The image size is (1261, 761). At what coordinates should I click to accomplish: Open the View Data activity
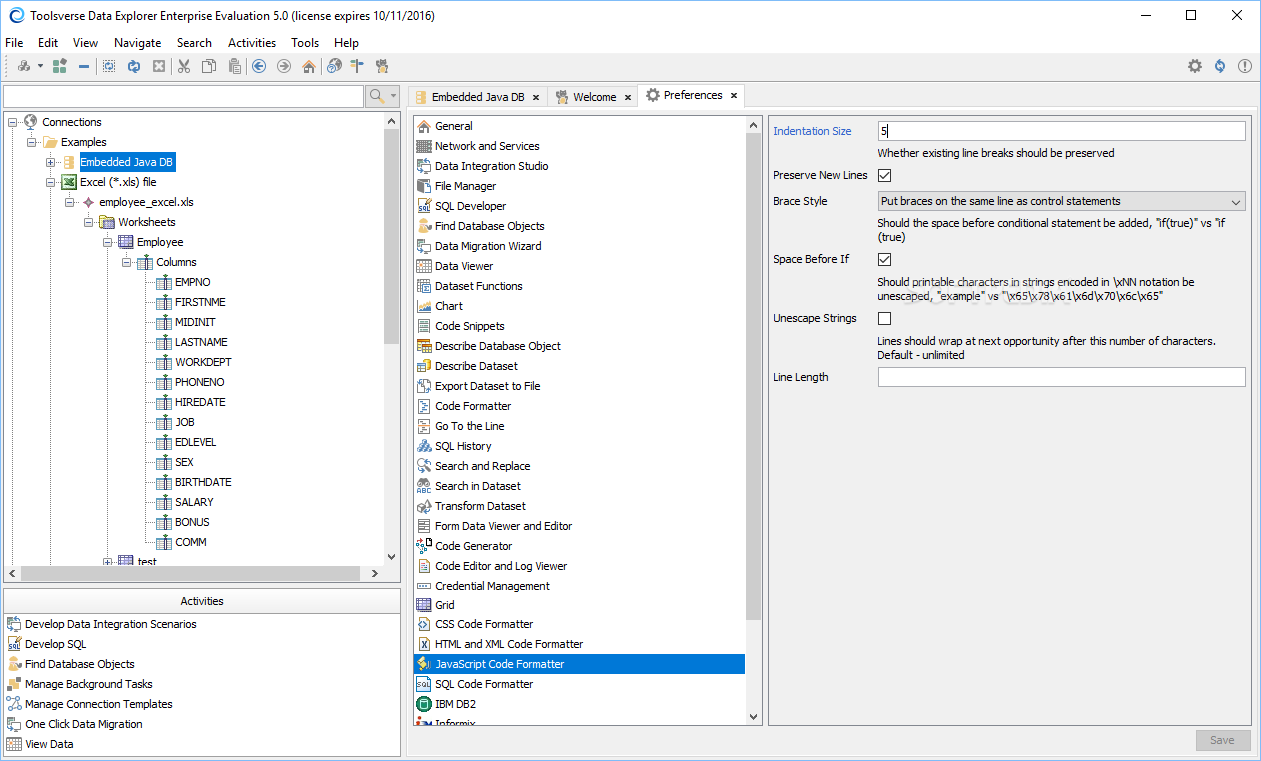point(49,744)
